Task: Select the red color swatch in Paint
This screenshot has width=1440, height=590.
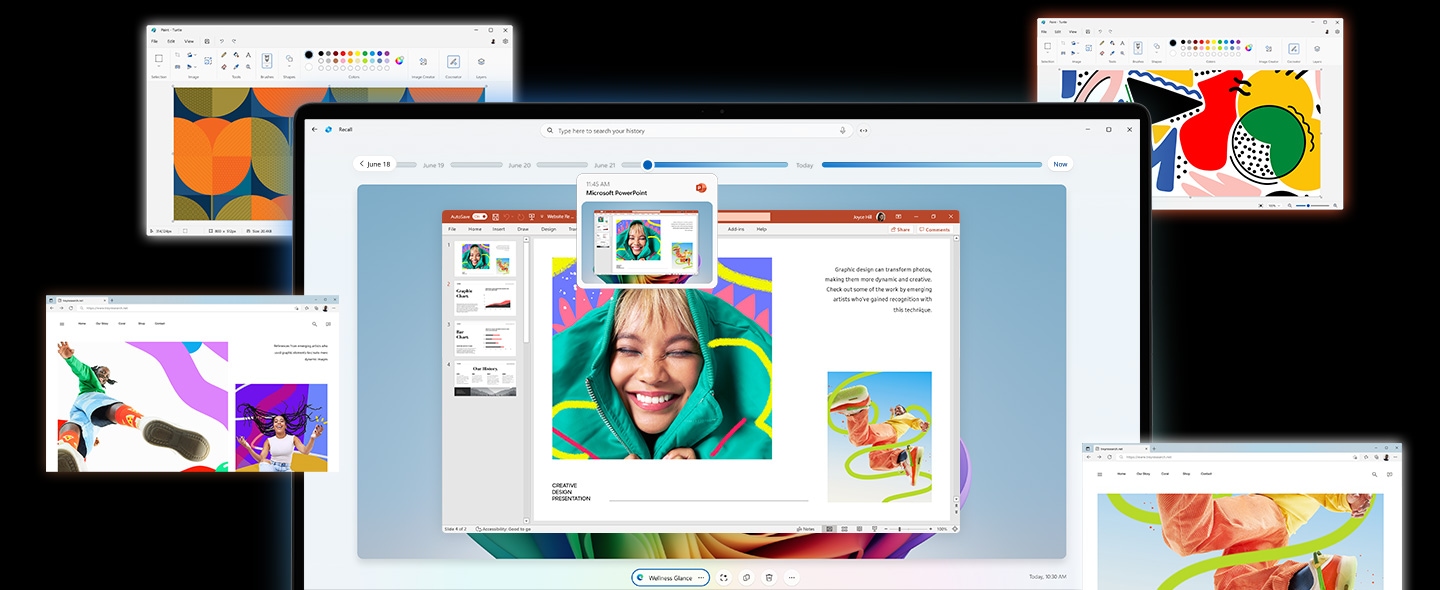Action: 342,54
